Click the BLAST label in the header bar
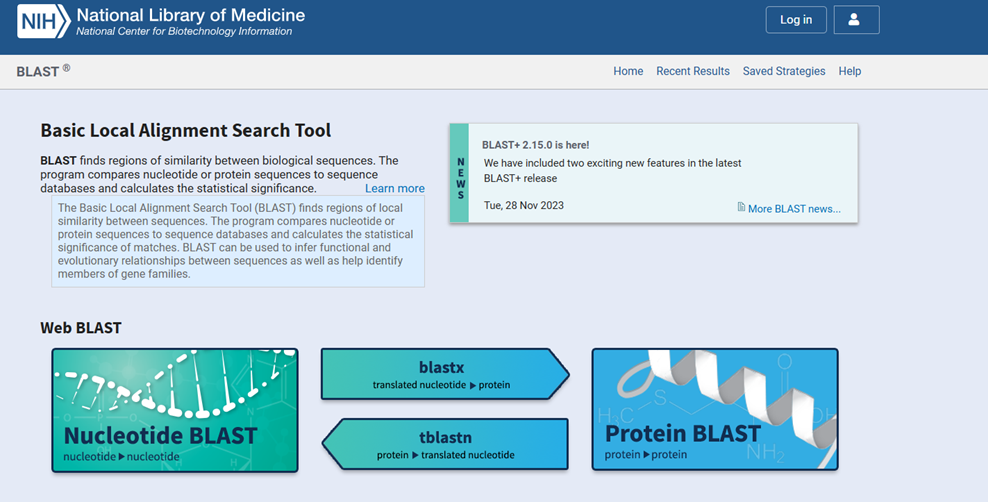 pyautogui.click(x=38, y=72)
